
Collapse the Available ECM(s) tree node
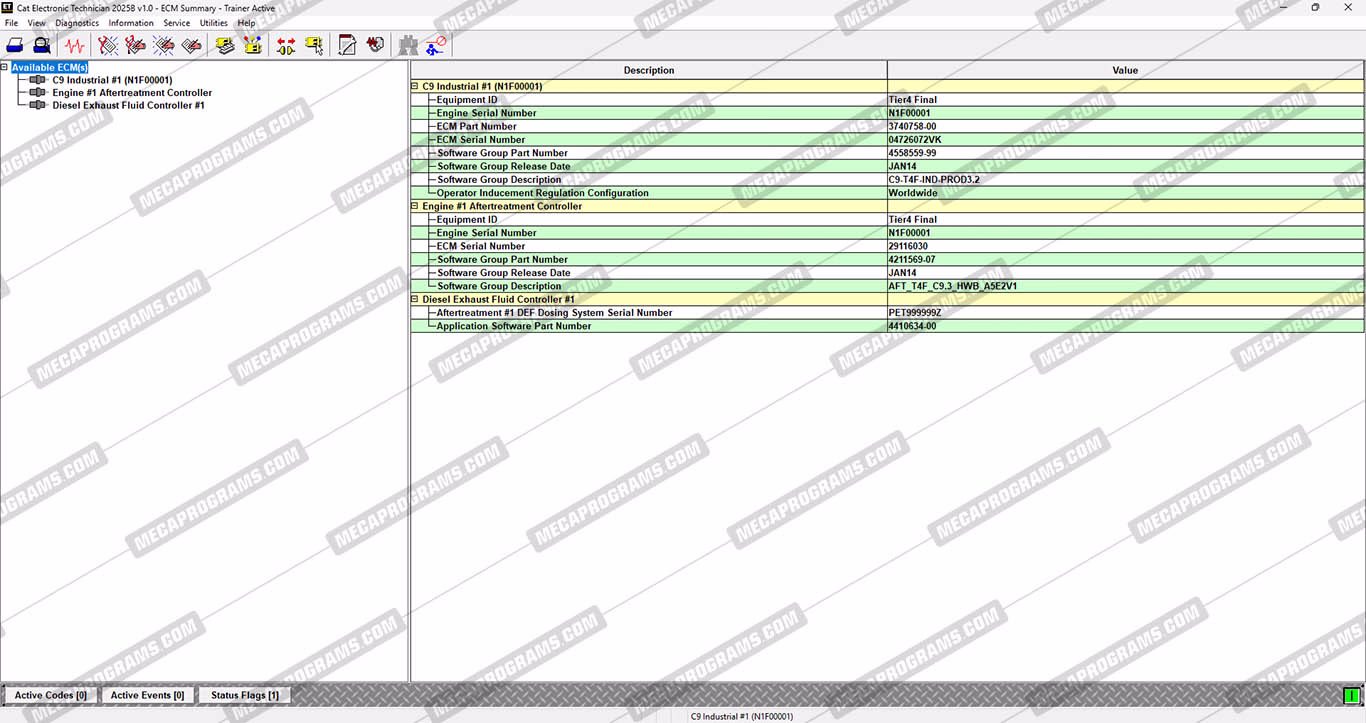pyautogui.click(x=5, y=68)
